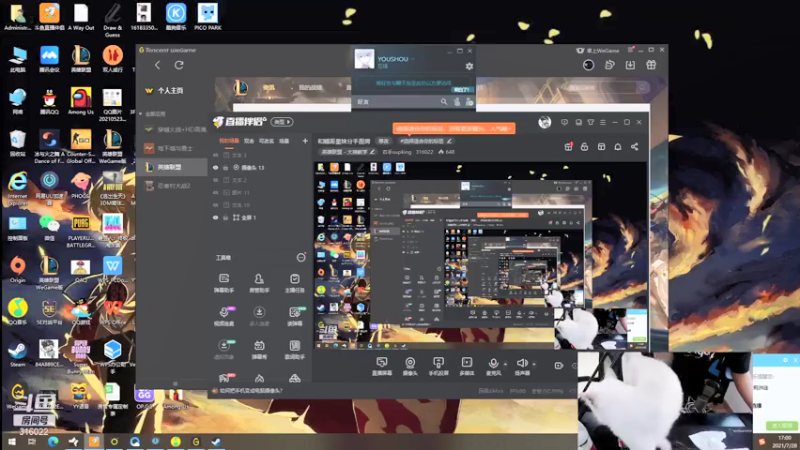Image resolution: width=800 pixels, height=450 pixels.
Task: Click the 摄像头 camera source button
Action: click(x=410, y=366)
